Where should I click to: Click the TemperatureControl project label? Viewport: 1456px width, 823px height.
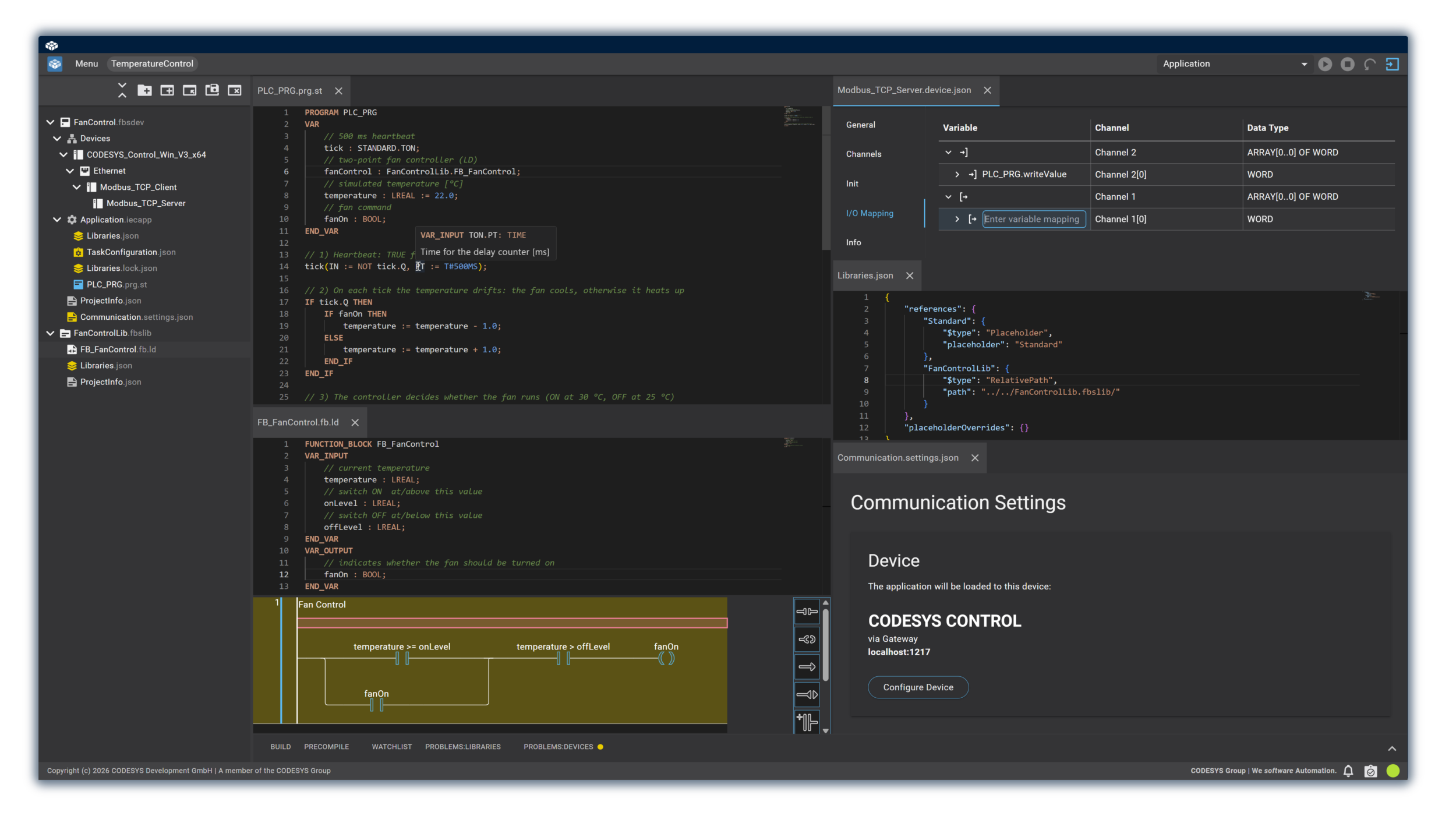[x=152, y=64]
